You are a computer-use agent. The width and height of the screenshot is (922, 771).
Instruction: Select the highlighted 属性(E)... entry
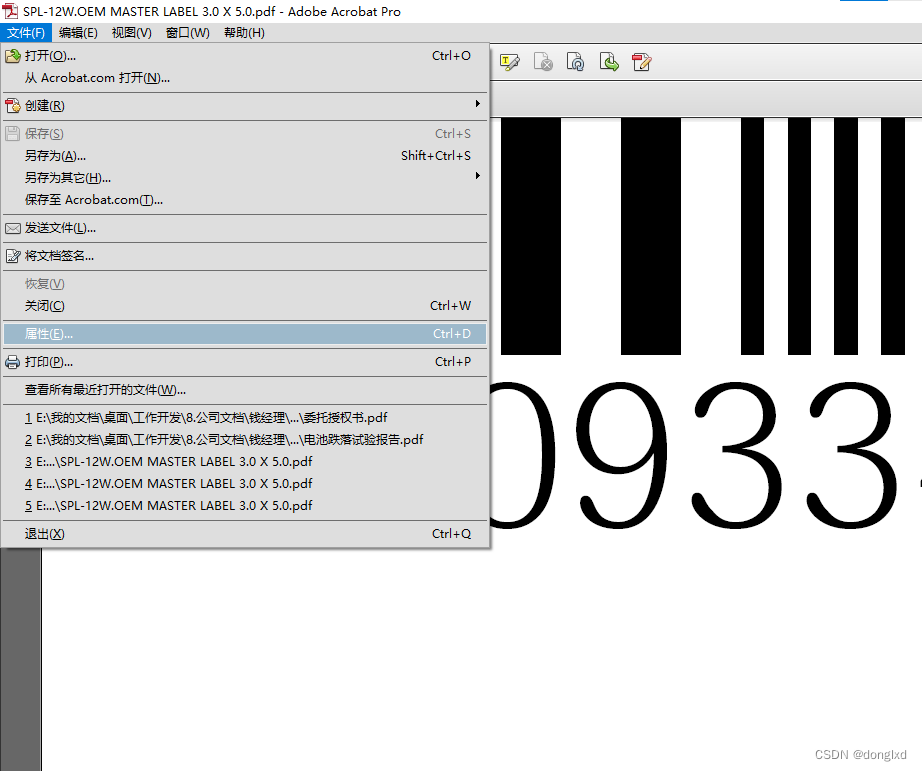[x=245, y=334]
